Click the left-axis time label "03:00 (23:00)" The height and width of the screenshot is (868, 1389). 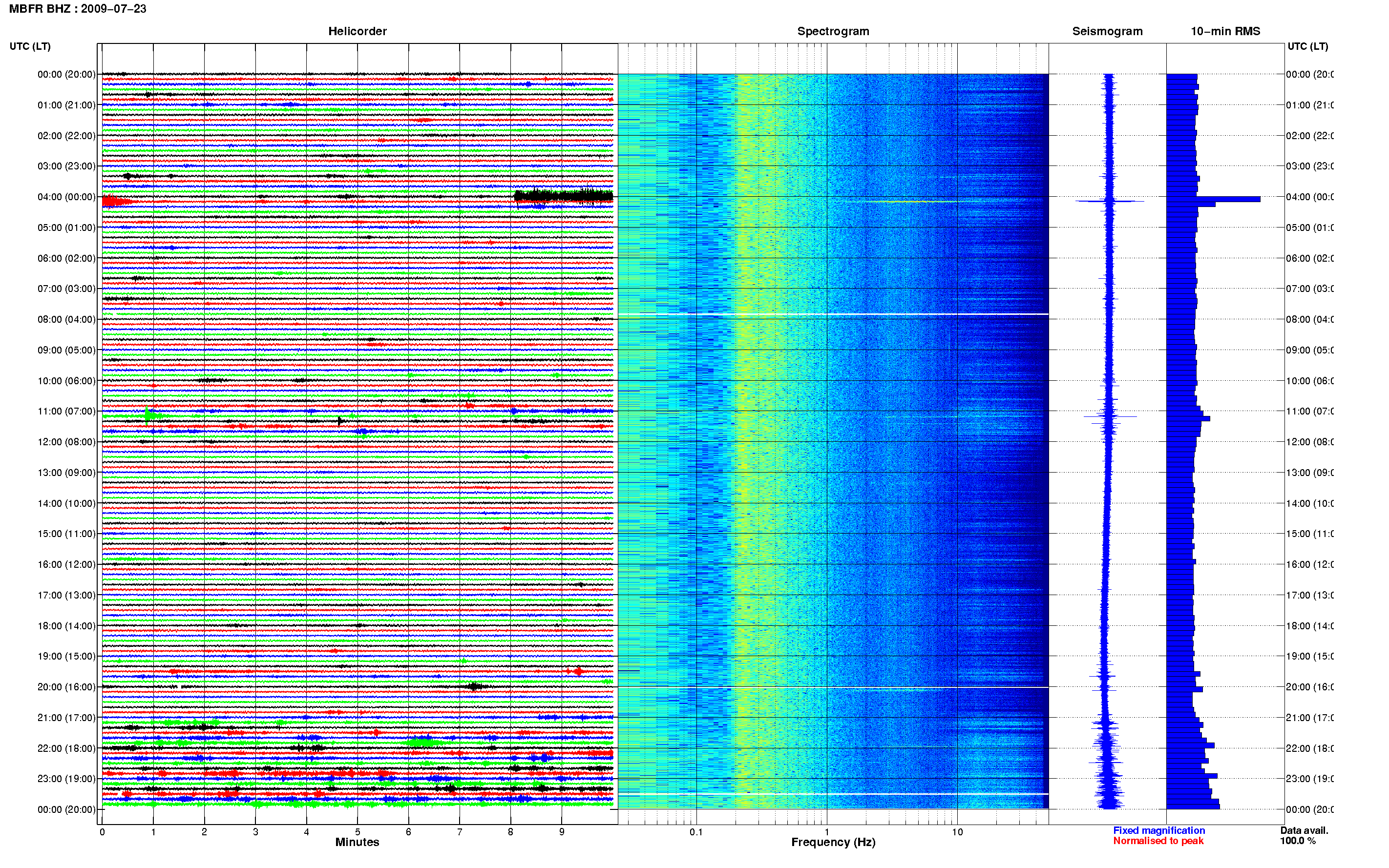coord(66,166)
